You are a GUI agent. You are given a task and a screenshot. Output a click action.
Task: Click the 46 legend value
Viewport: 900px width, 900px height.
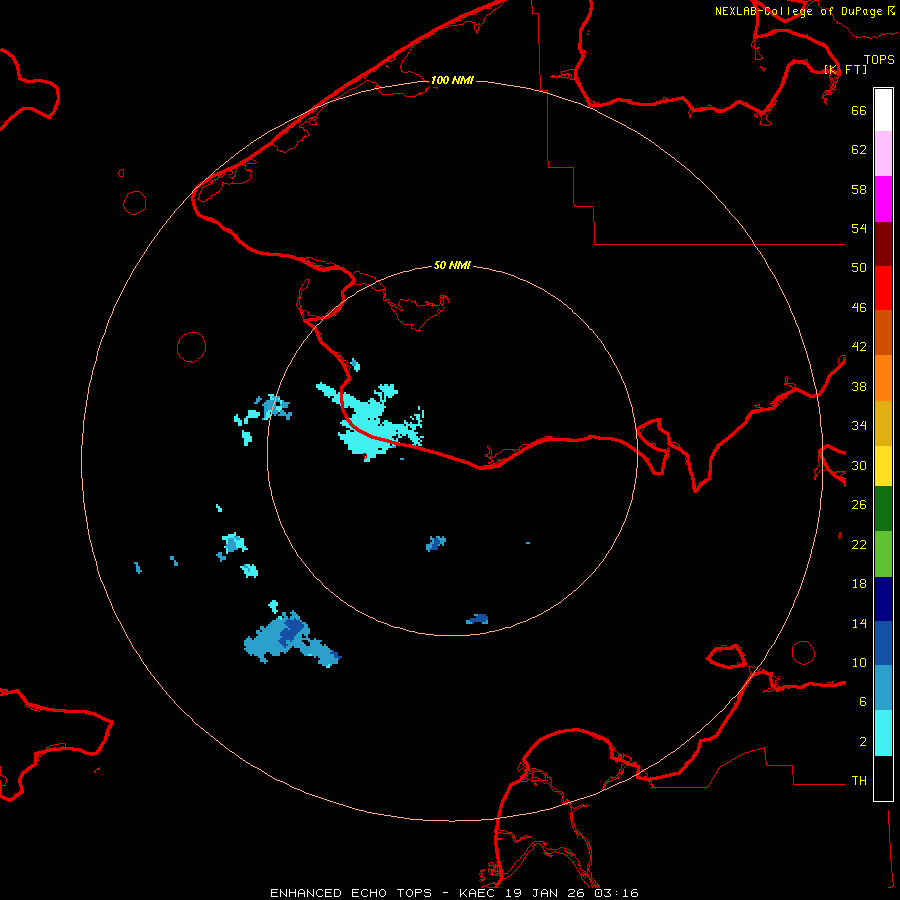[859, 308]
